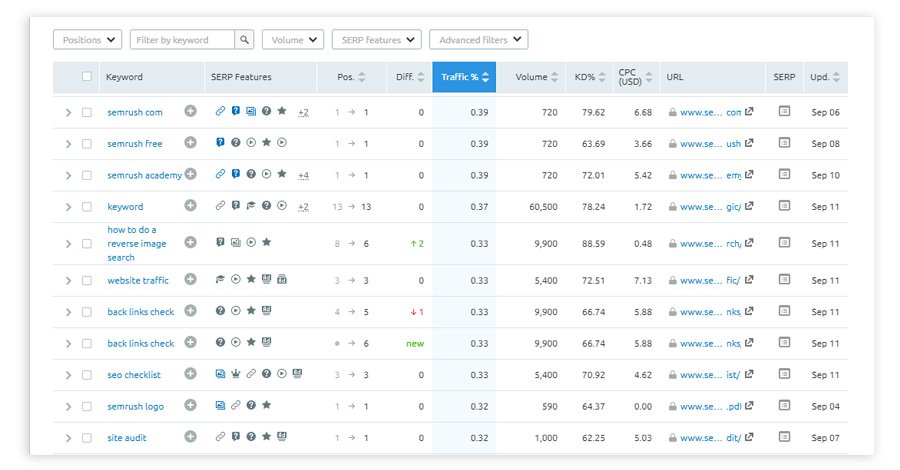Sort table by Upd. column

tap(825, 77)
